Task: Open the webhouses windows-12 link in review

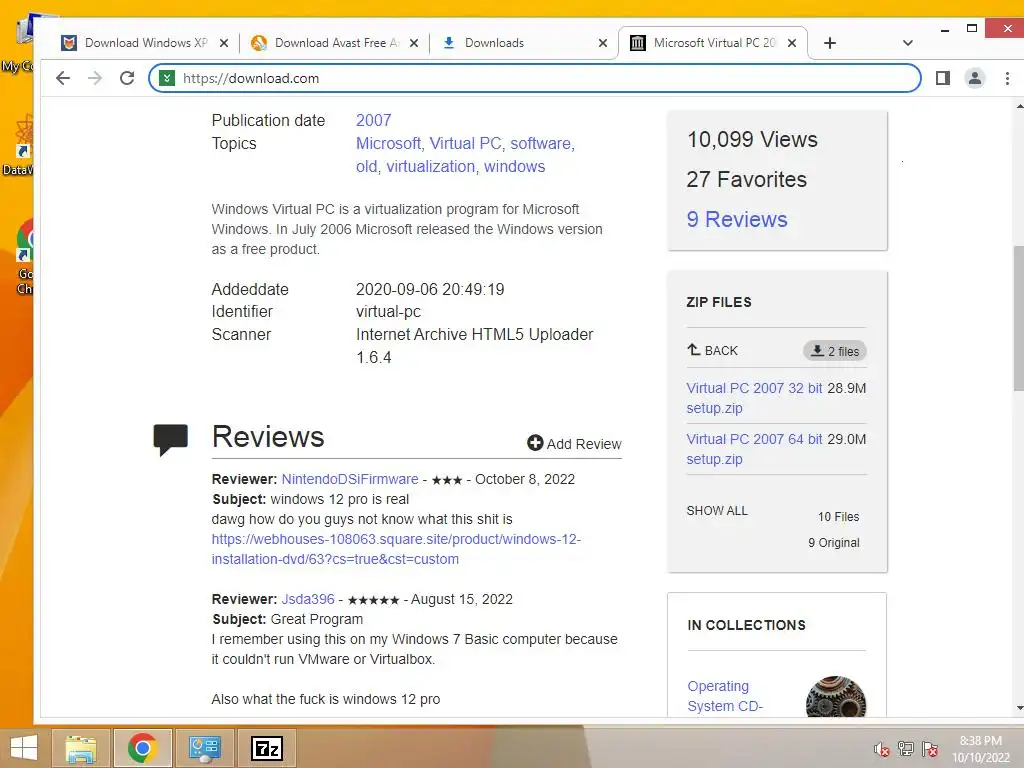Action: click(x=396, y=549)
